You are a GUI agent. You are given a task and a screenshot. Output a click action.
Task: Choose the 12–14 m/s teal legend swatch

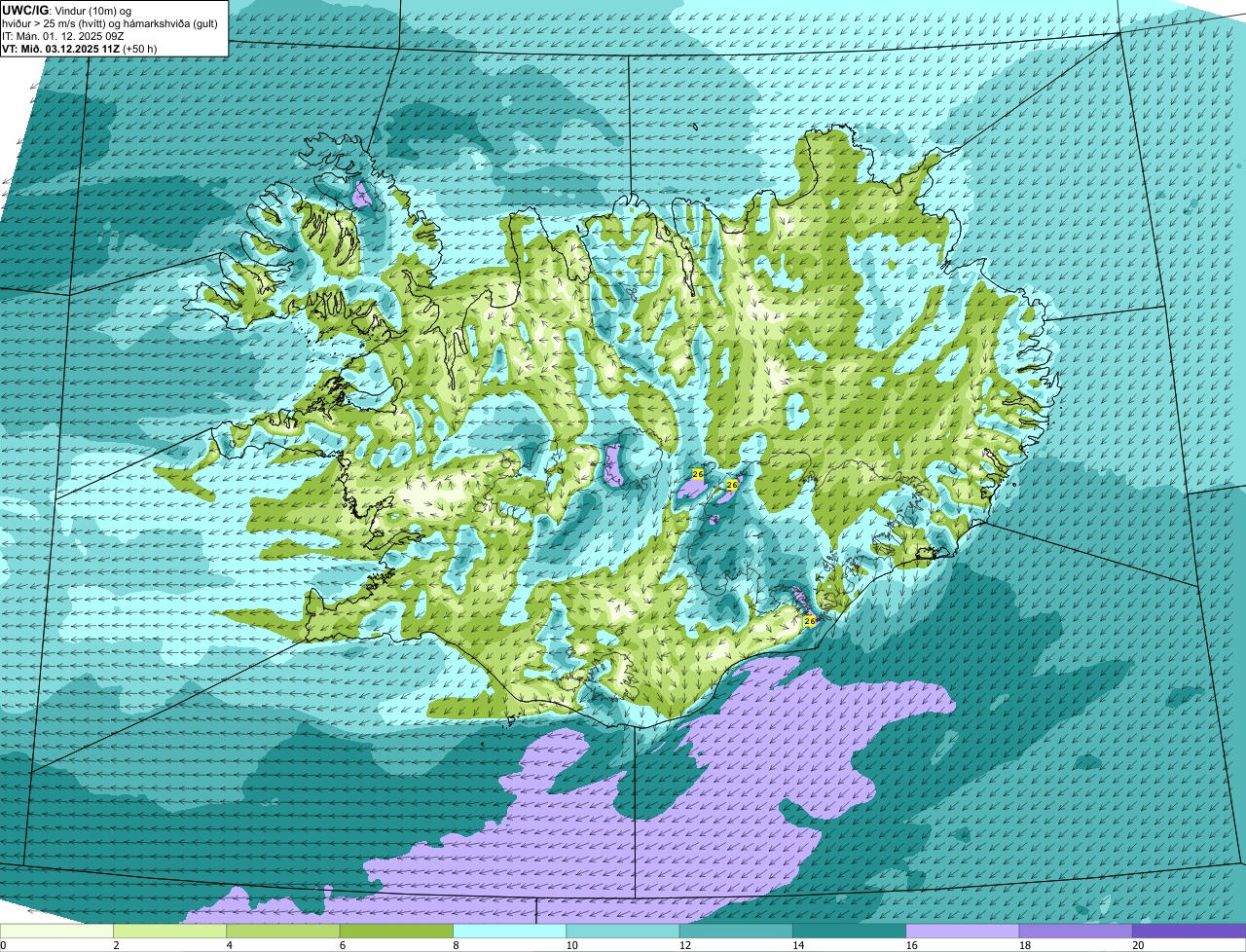pyautogui.click(x=737, y=932)
